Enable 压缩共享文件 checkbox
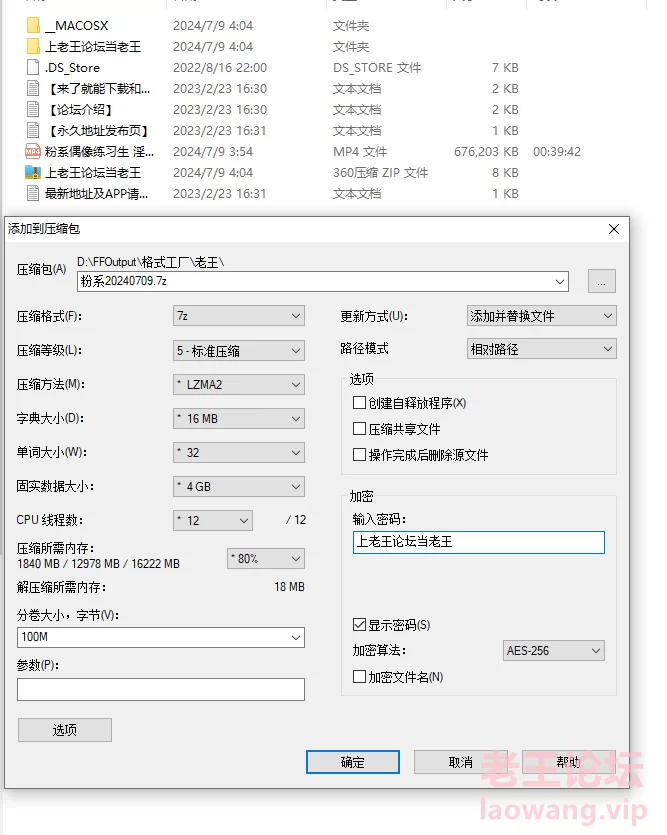This screenshot has width=667, height=835. (359, 429)
